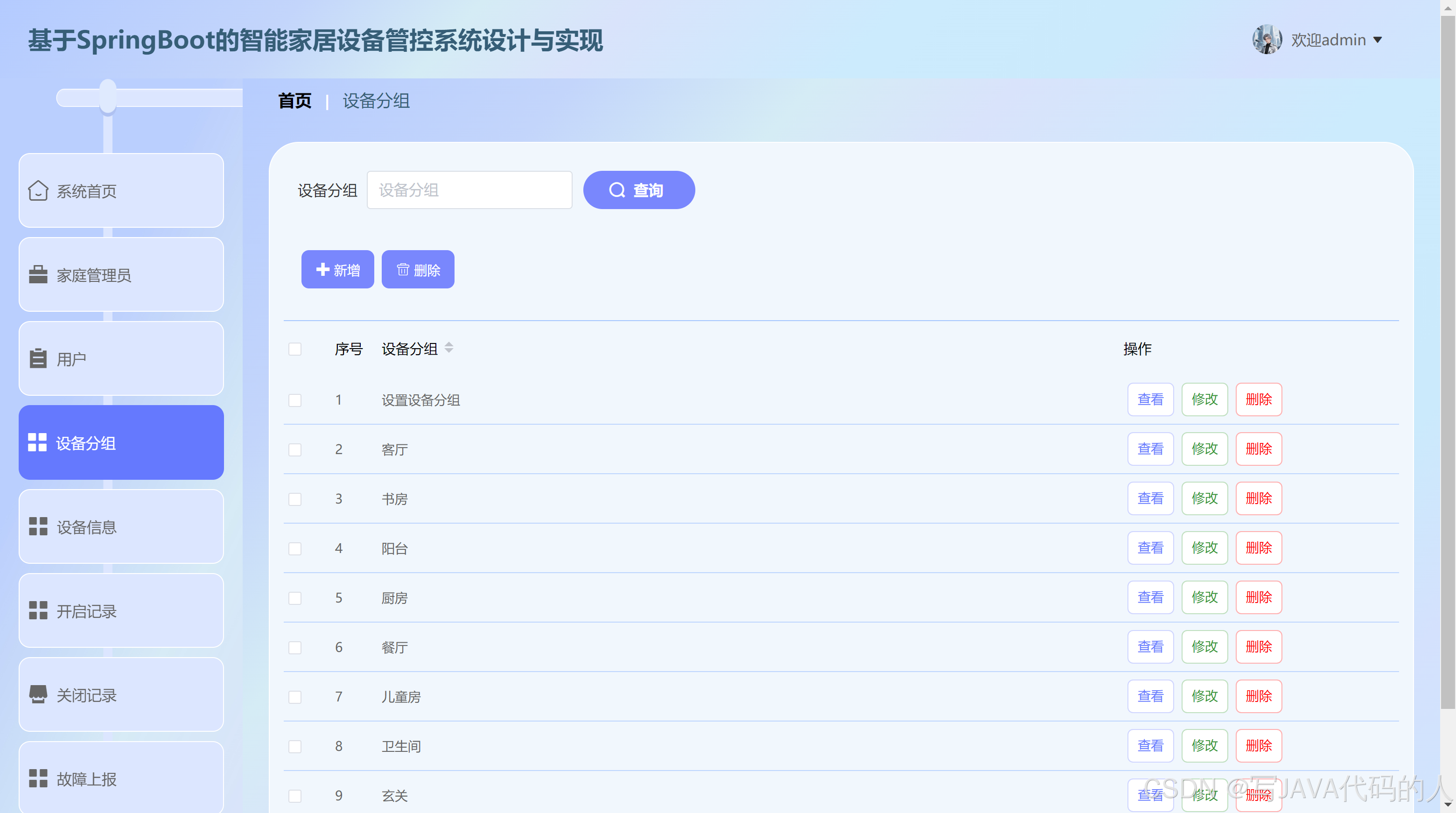Click the magnifier icon in 查询 button
This screenshot has width=1456, height=813.
[x=616, y=190]
